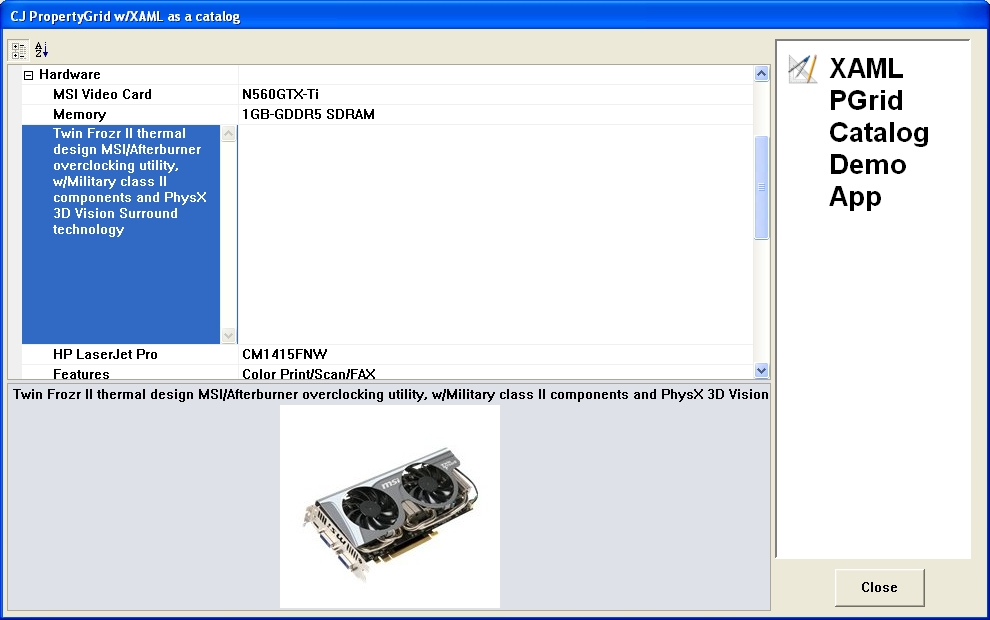The width and height of the screenshot is (990, 620).
Task: Click the property grid scroll up arrow
Action: [x=761, y=74]
